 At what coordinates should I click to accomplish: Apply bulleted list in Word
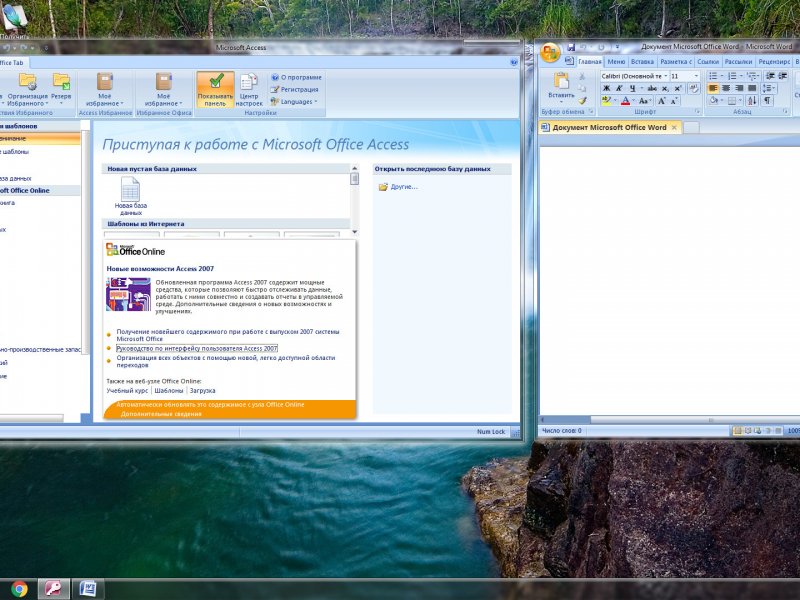[x=713, y=76]
